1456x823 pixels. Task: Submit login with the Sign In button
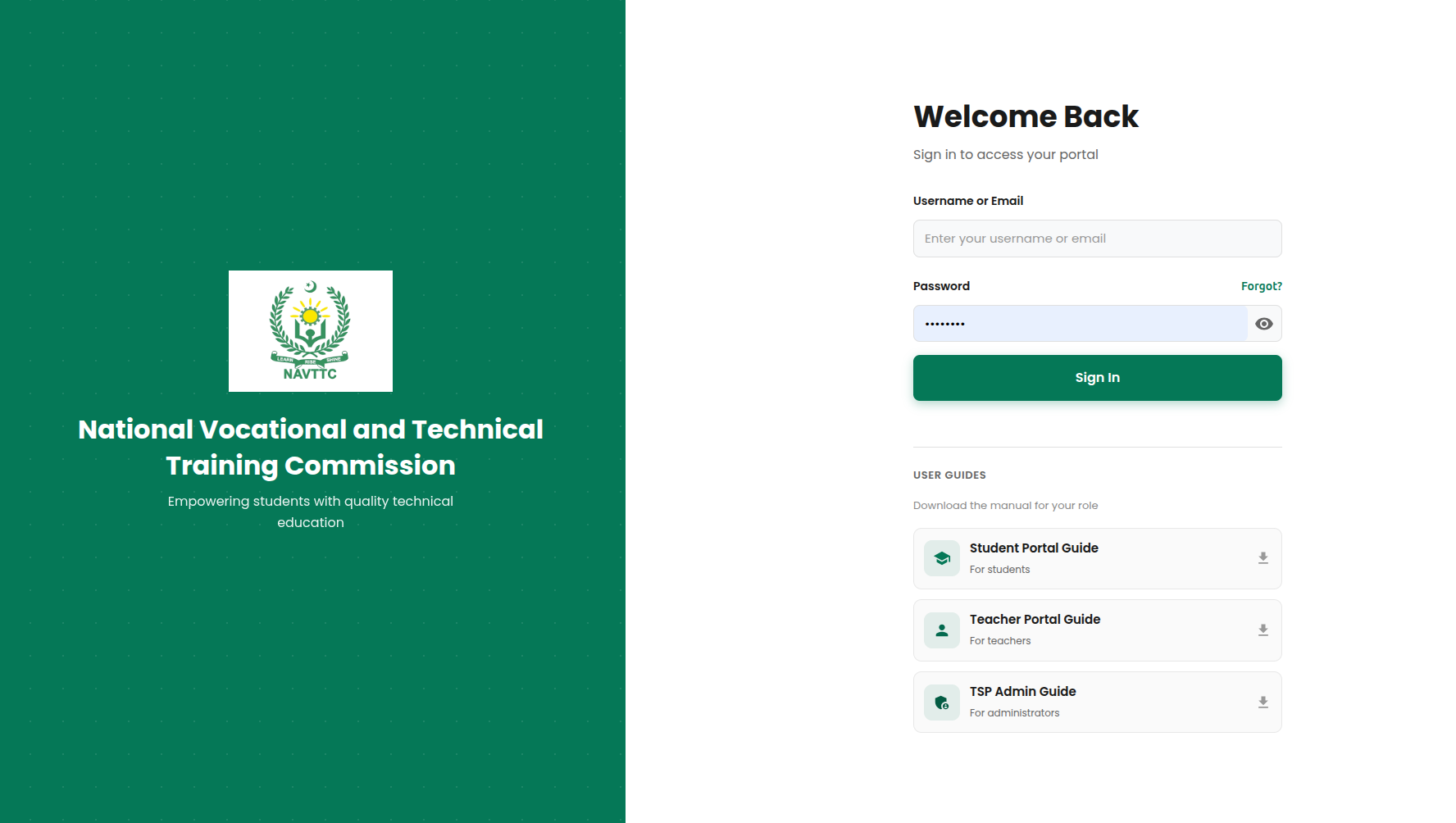pos(1098,378)
